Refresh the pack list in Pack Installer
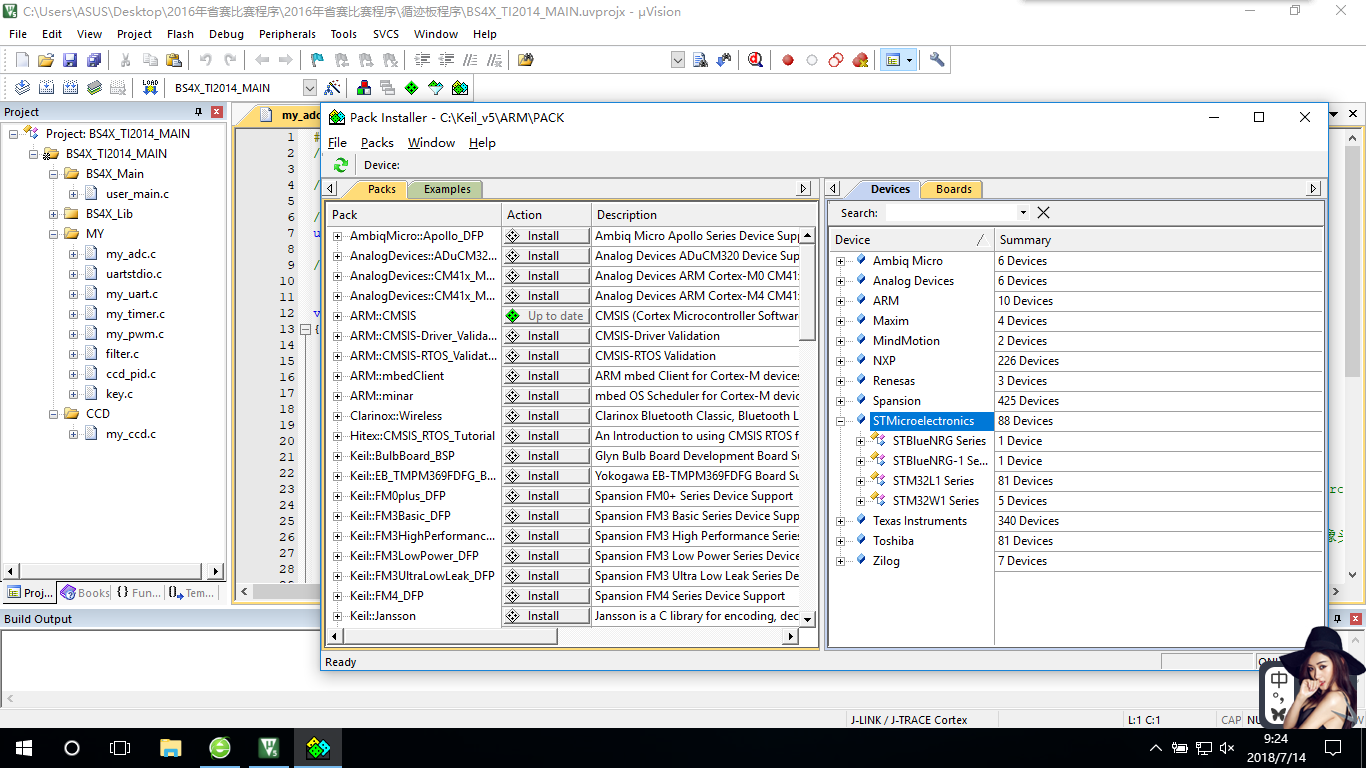1366x768 pixels. point(341,165)
